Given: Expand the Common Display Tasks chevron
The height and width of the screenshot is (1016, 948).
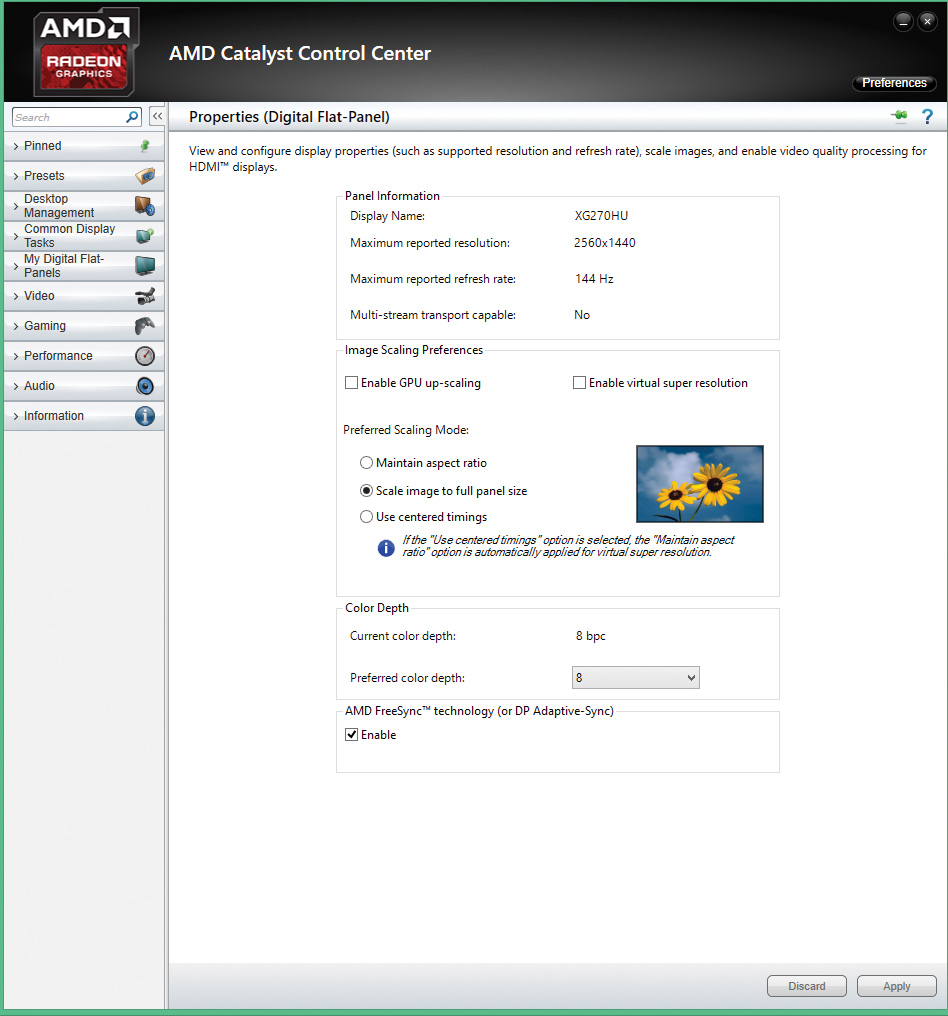Looking at the screenshot, I should coord(16,237).
